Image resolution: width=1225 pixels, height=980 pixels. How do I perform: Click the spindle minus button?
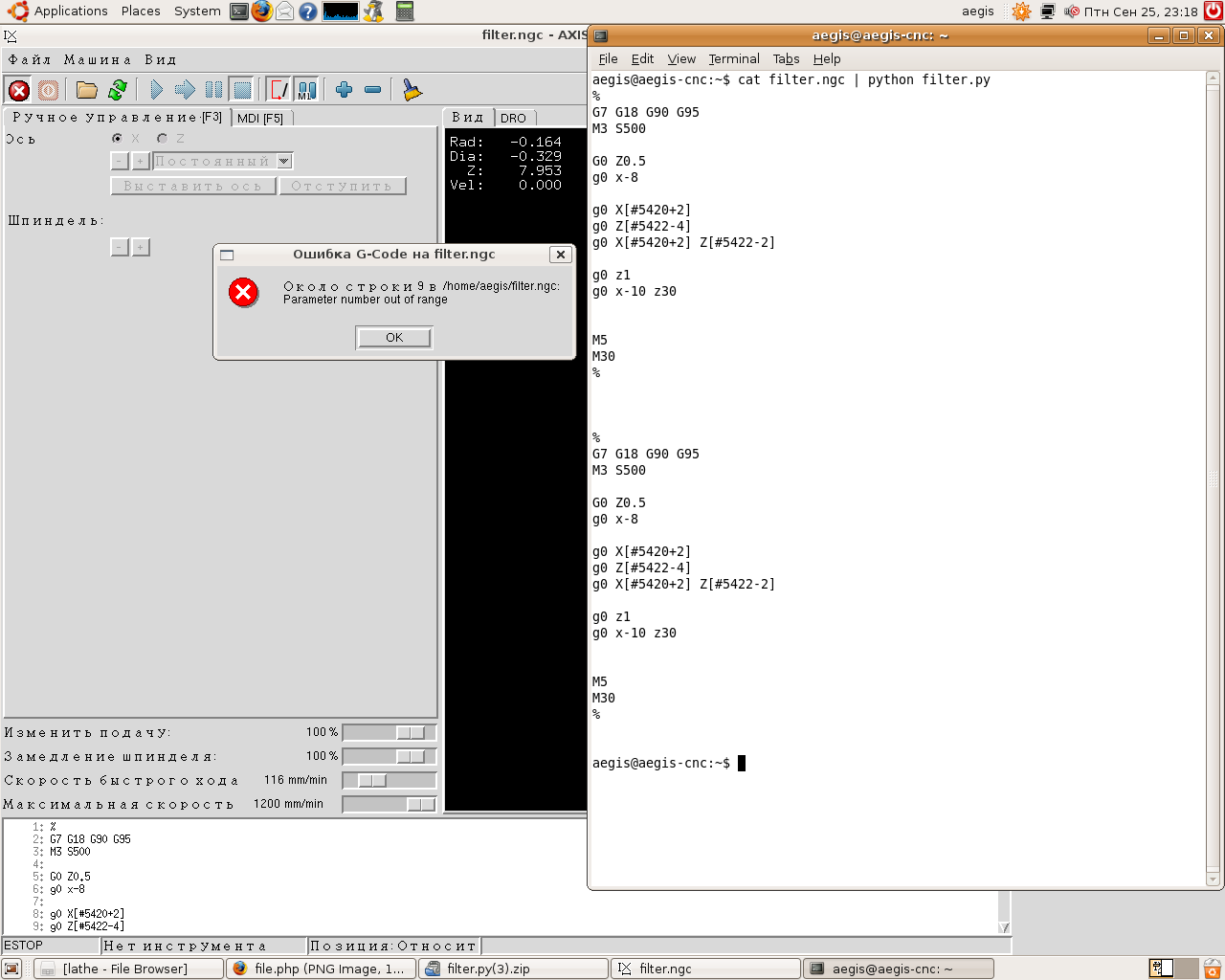point(120,247)
